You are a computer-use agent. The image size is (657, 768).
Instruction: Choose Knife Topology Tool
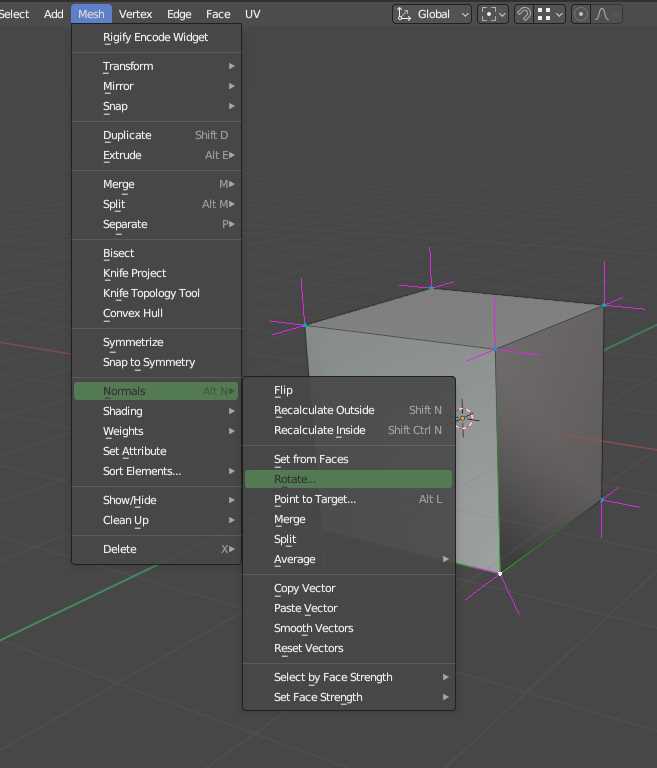[156, 293]
